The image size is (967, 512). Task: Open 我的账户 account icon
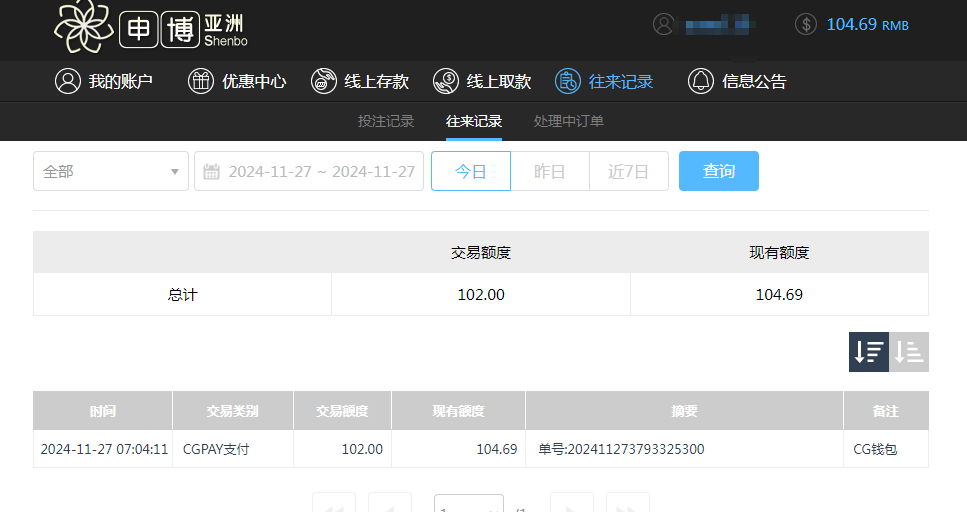pyautogui.click(x=68, y=82)
